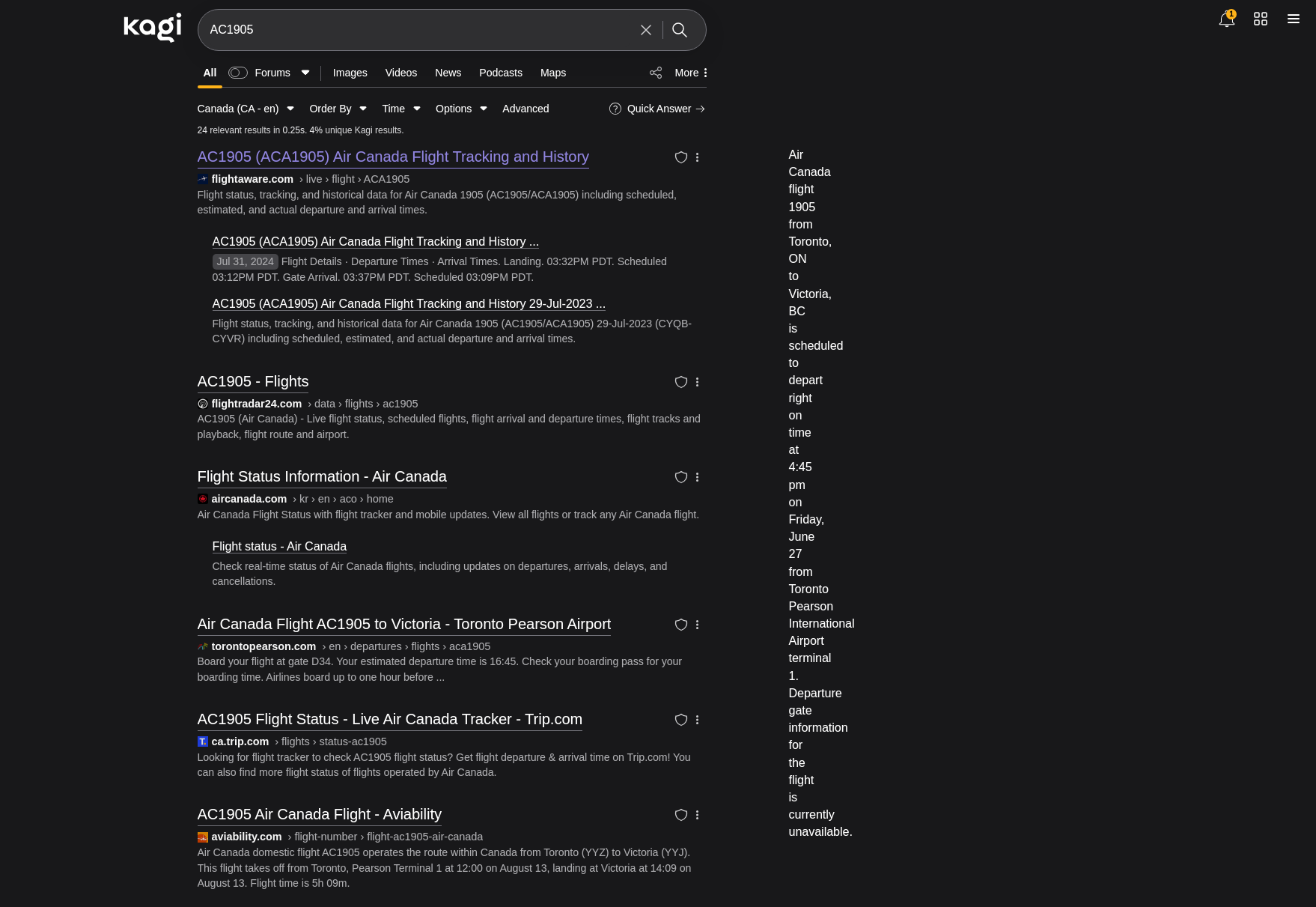Image resolution: width=1316 pixels, height=907 pixels.
Task: Open the Quick Answer link
Action: pos(657,109)
